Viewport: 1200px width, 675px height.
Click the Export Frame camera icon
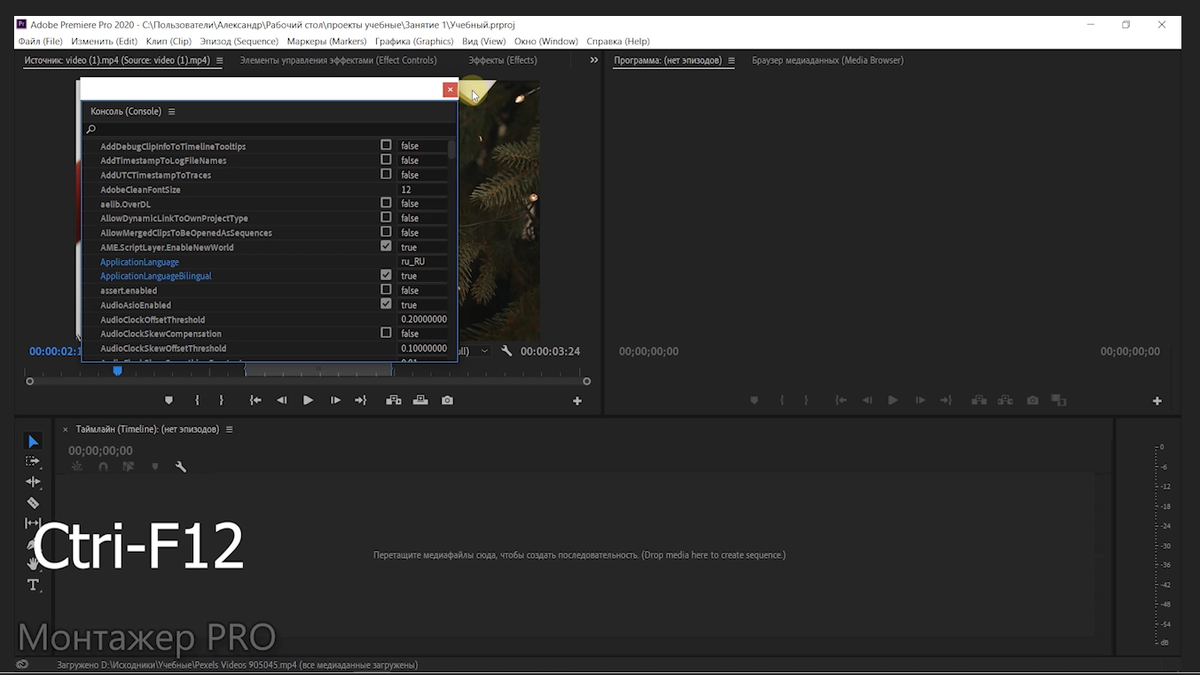[x=446, y=399]
